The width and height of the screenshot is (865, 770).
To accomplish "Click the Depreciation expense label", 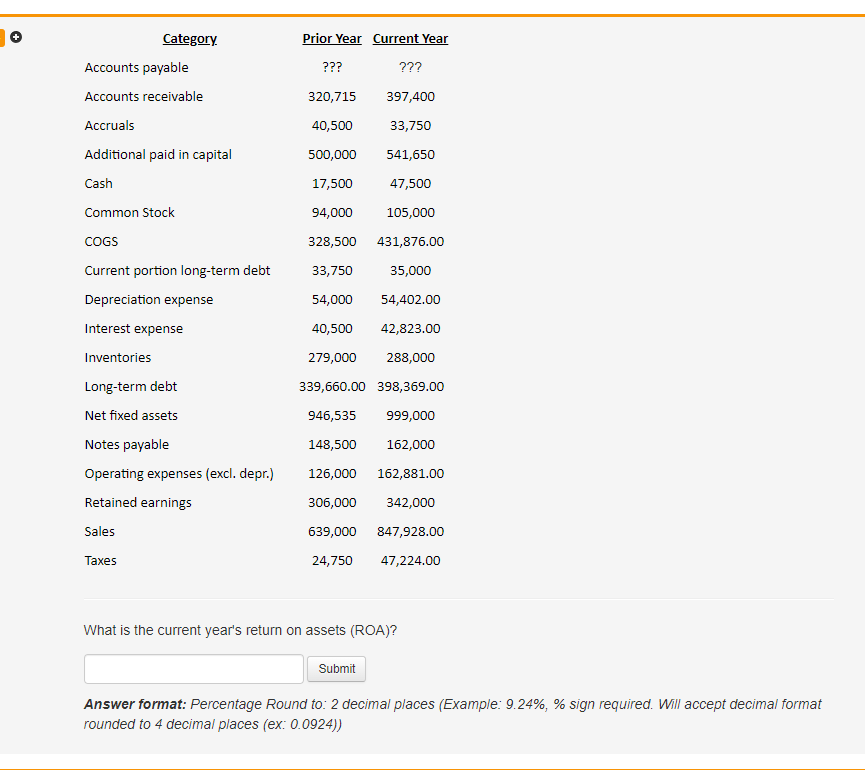I will [148, 299].
